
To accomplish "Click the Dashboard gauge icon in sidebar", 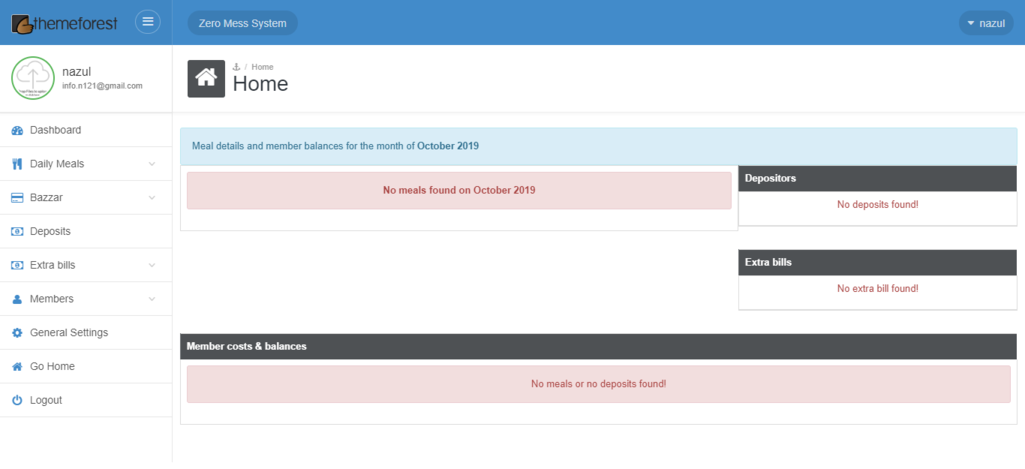I will click(17, 130).
